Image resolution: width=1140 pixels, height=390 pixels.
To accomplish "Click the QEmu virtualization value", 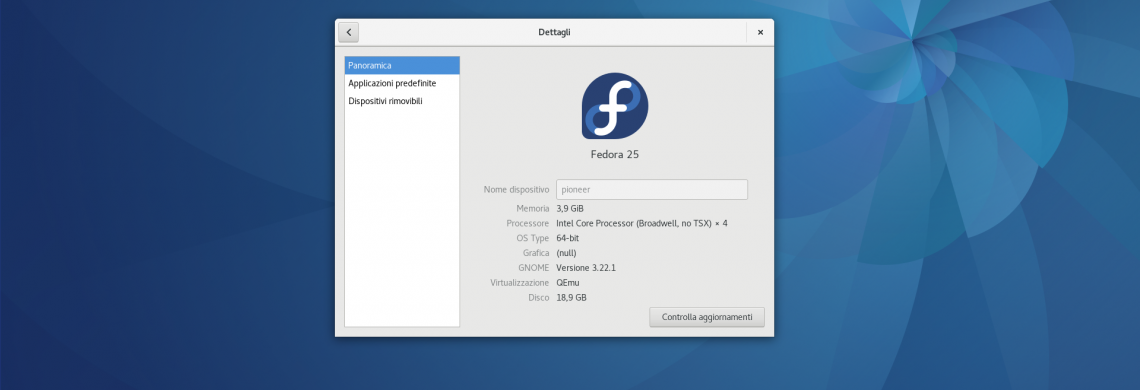I will click(568, 283).
